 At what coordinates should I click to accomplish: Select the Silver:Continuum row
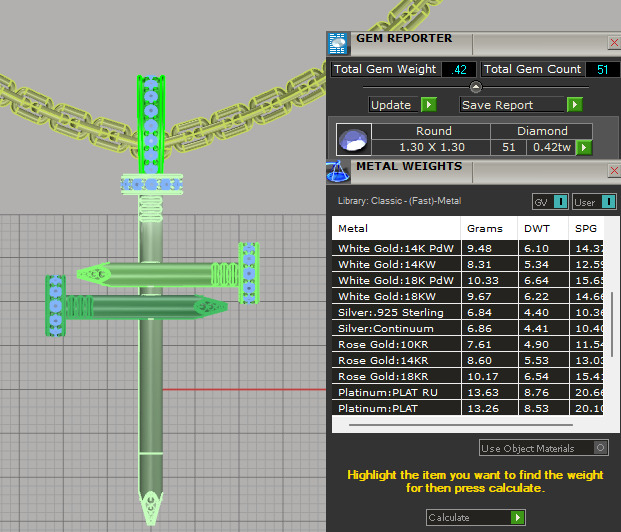468,328
